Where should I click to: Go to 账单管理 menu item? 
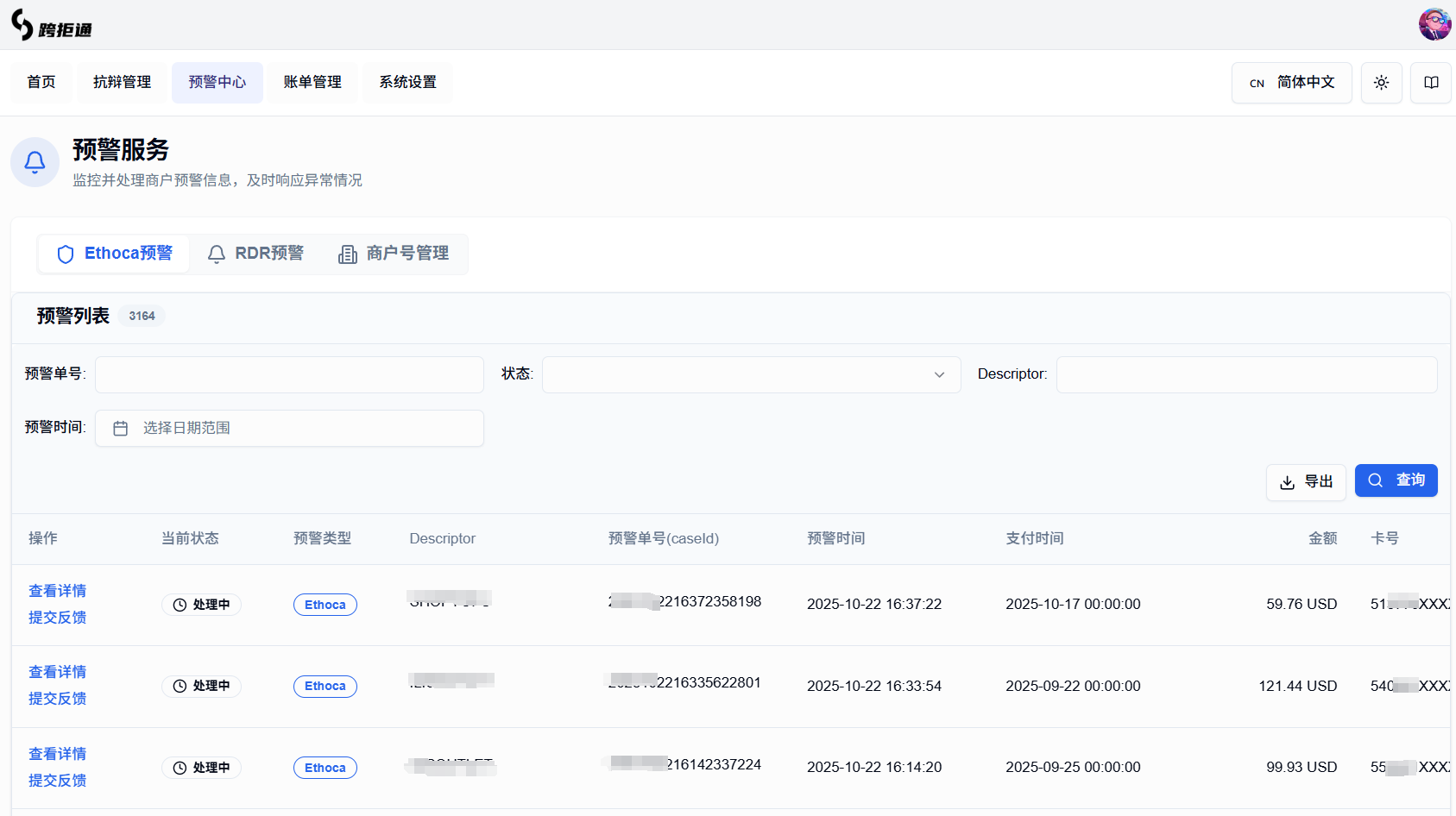[312, 83]
